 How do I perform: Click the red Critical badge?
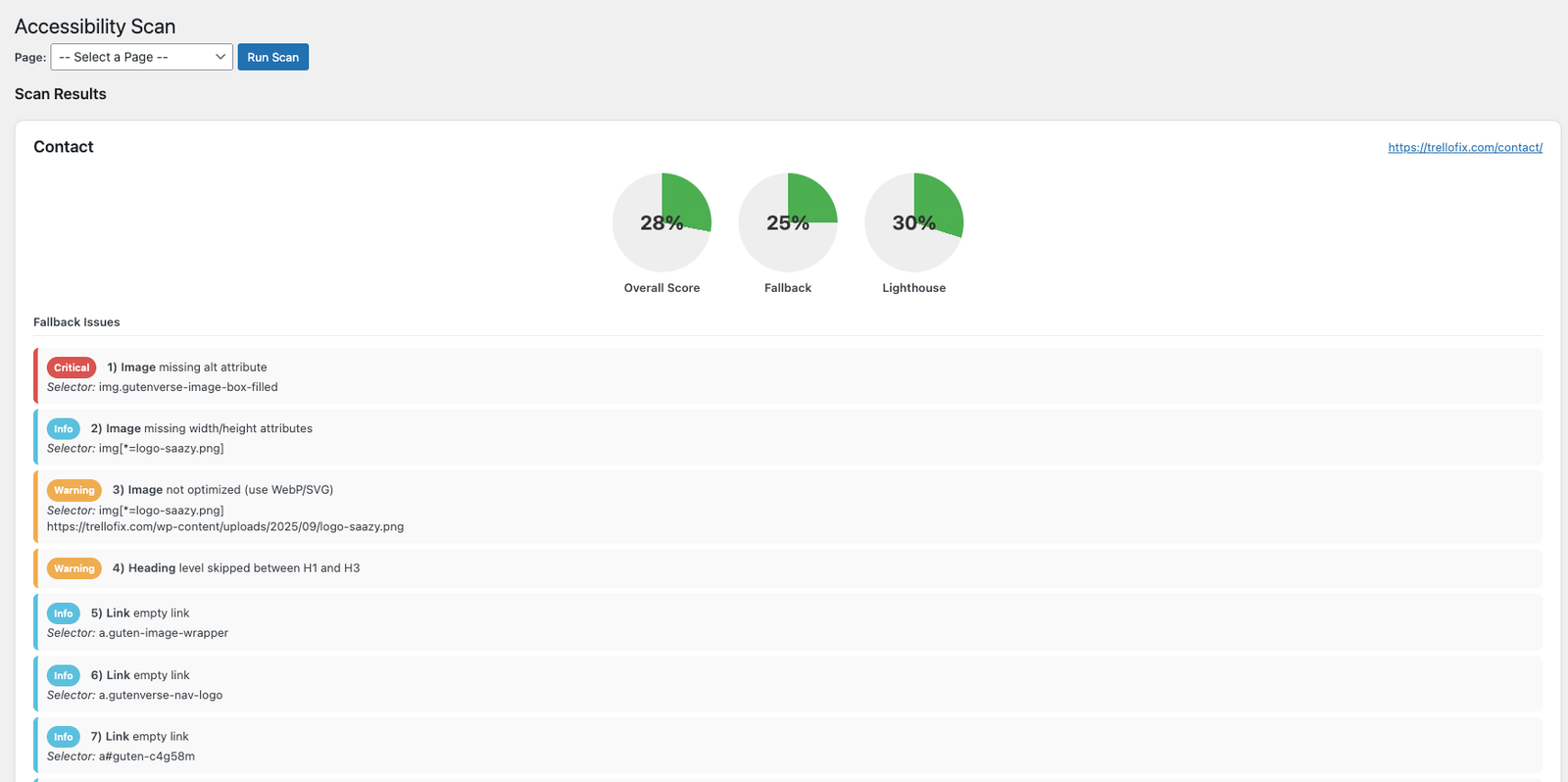72,367
